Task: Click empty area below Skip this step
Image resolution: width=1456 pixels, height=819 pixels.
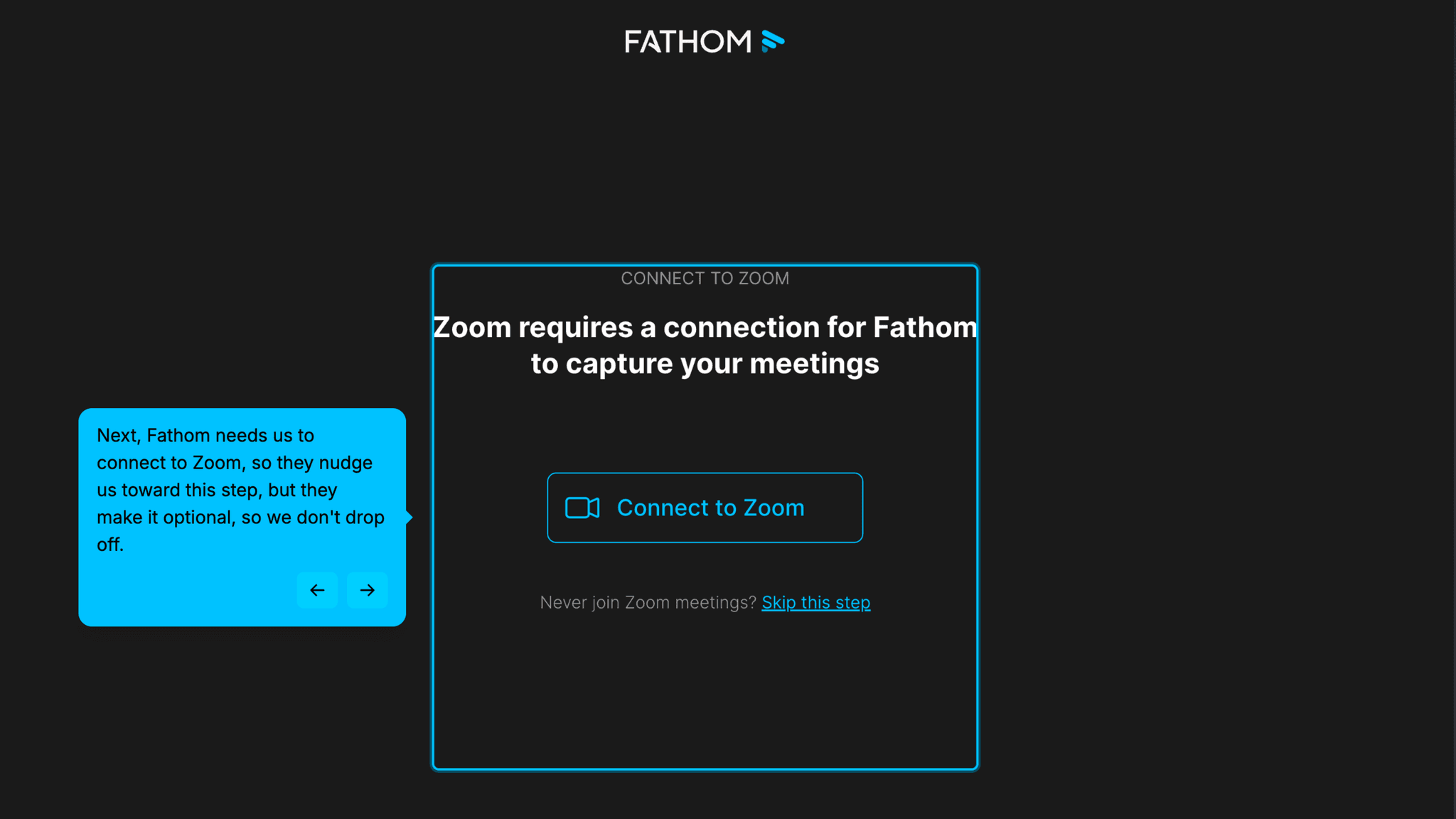Action: coord(705,690)
